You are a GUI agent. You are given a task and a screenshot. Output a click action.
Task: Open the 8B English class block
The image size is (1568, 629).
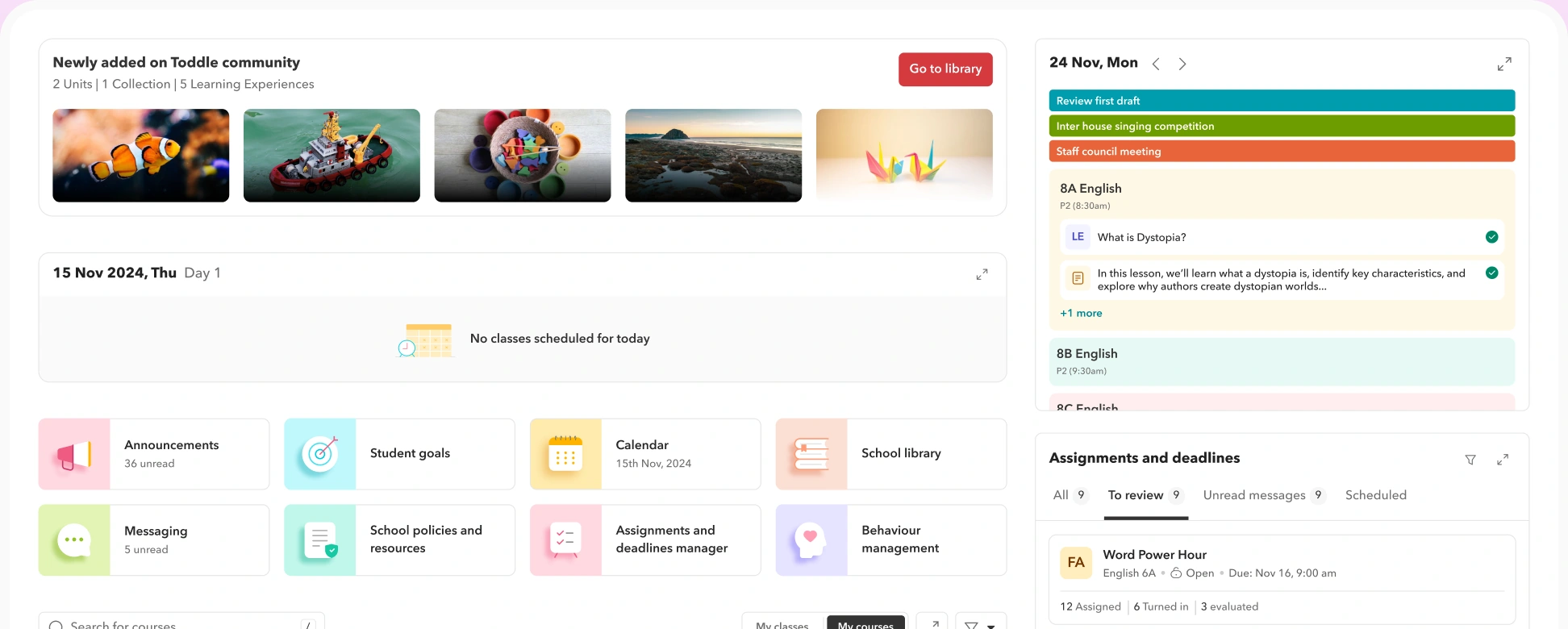click(1282, 361)
